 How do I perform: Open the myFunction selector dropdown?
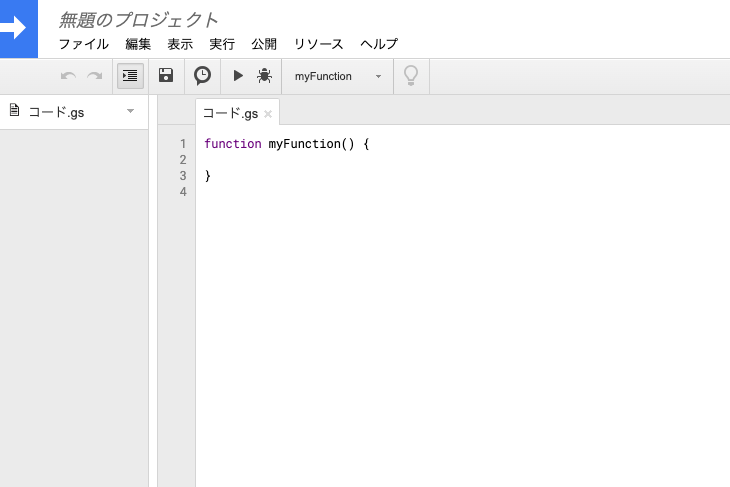click(338, 76)
